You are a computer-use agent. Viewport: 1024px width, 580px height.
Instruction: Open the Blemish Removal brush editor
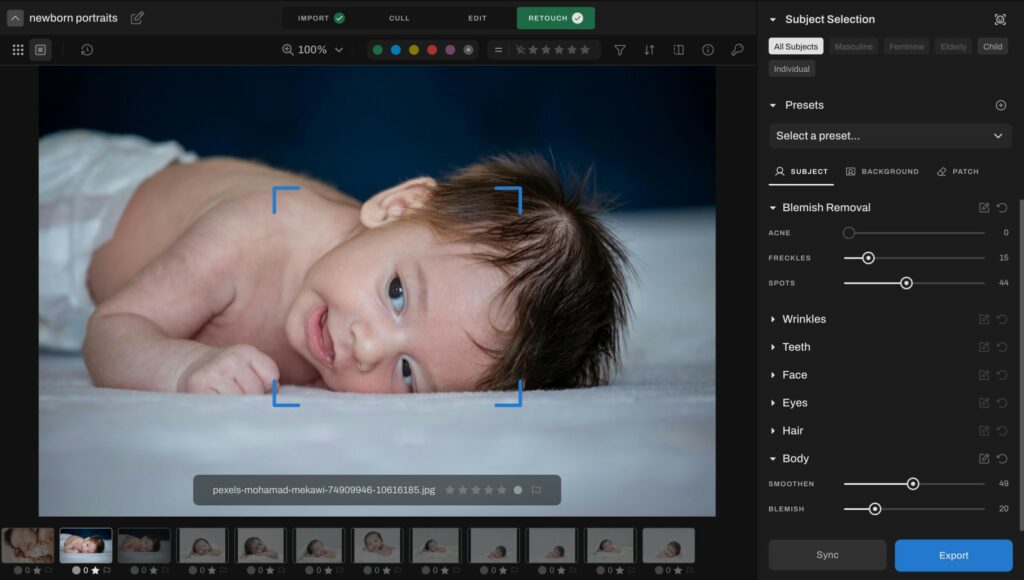pos(985,207)
